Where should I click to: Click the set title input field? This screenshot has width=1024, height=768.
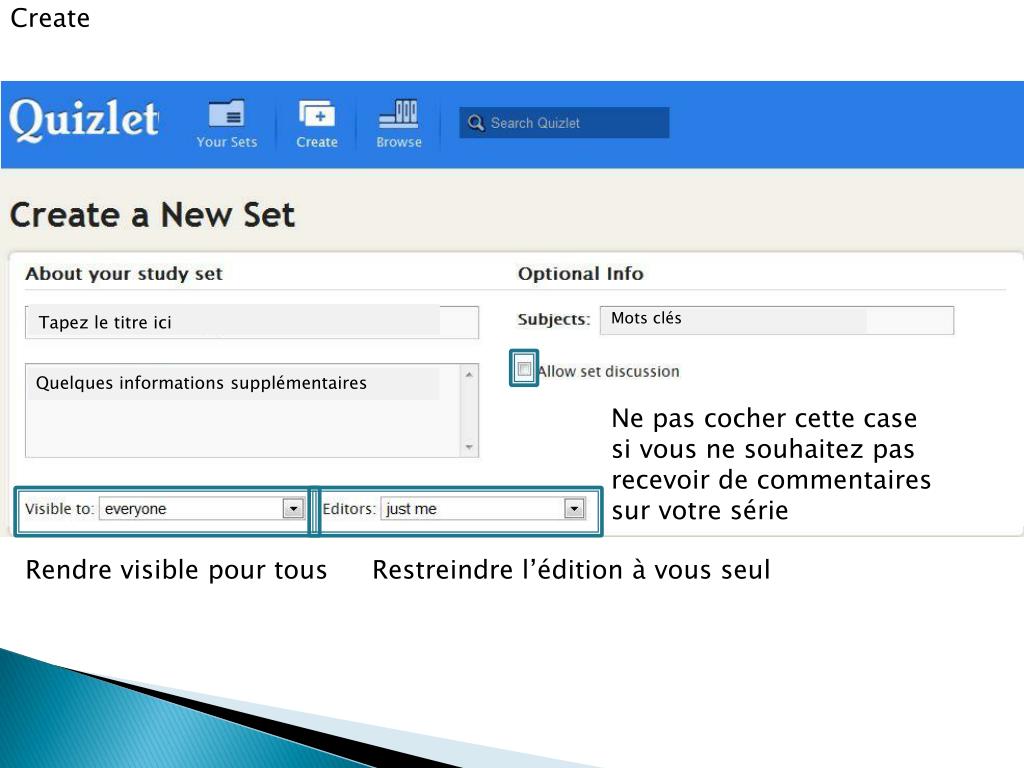252,322
